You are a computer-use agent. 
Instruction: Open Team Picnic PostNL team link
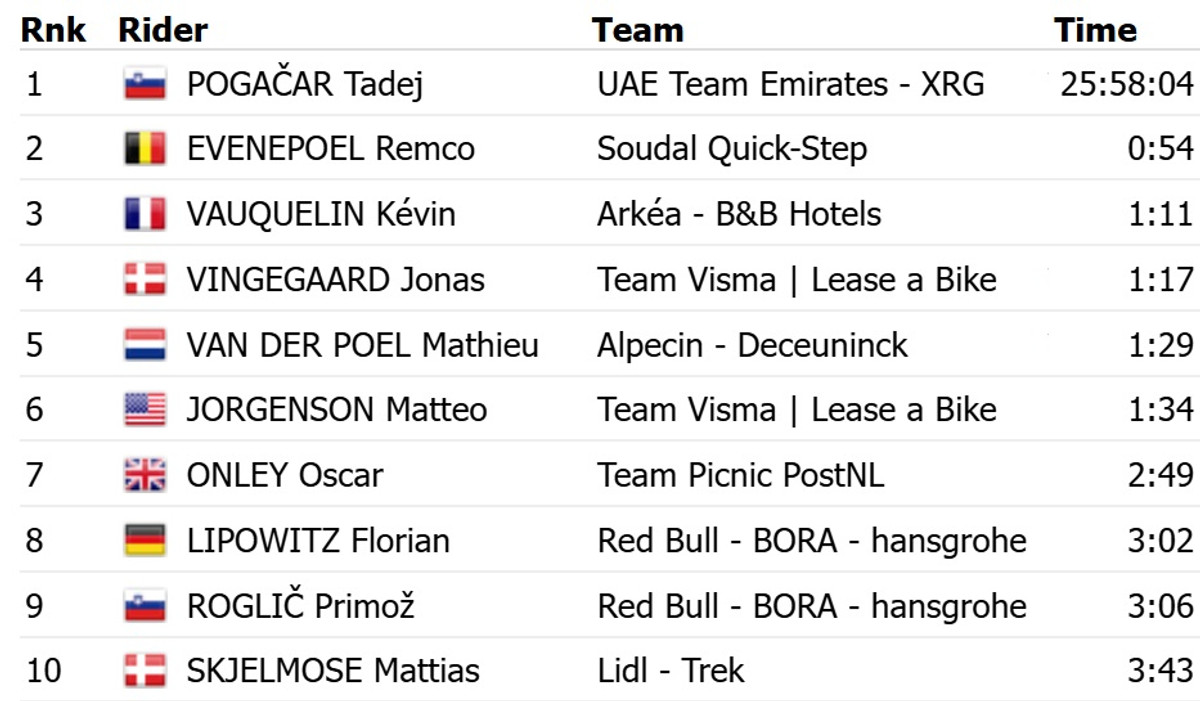[x=741, y=475]
